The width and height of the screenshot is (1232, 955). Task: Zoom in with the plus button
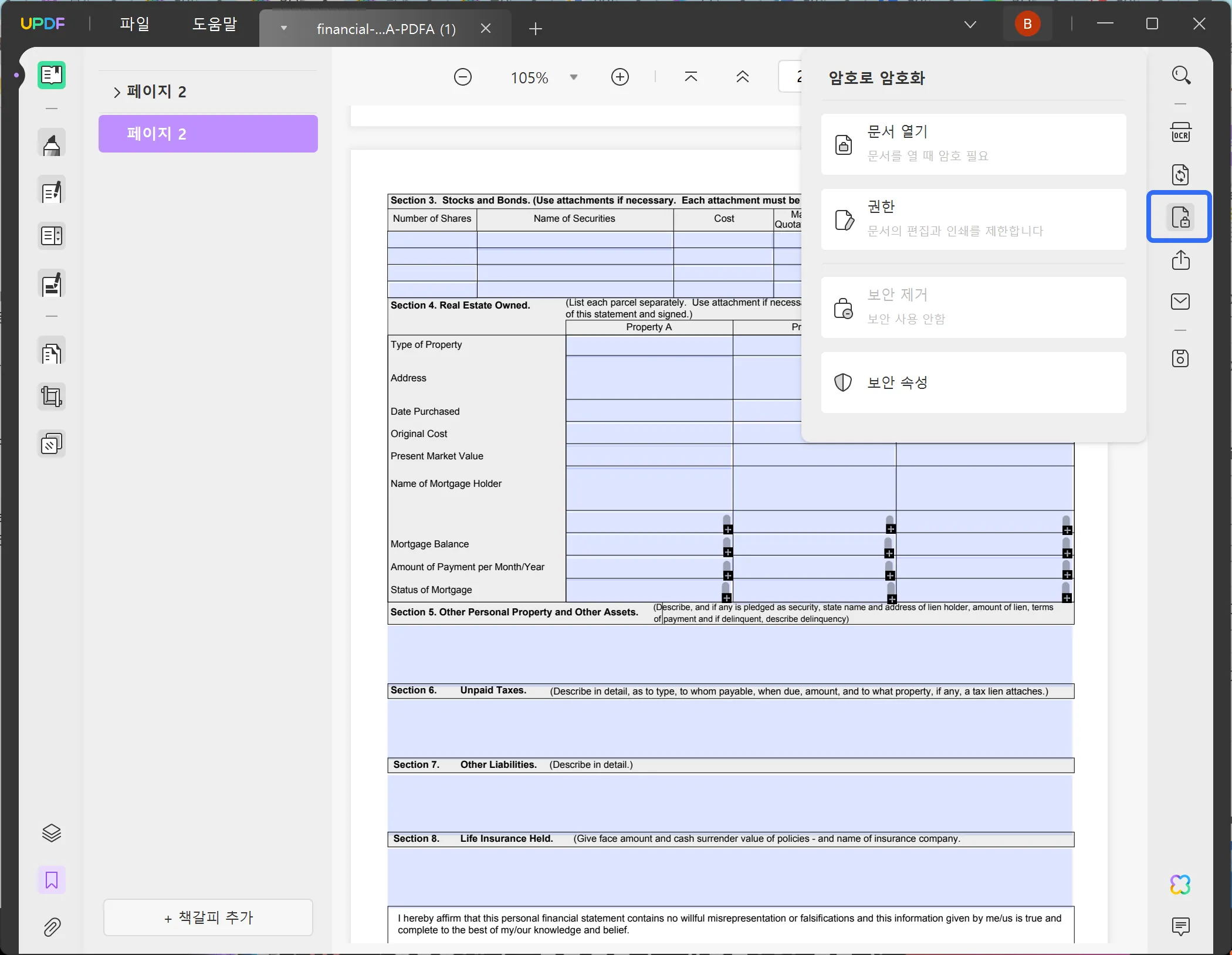point(620,77)
